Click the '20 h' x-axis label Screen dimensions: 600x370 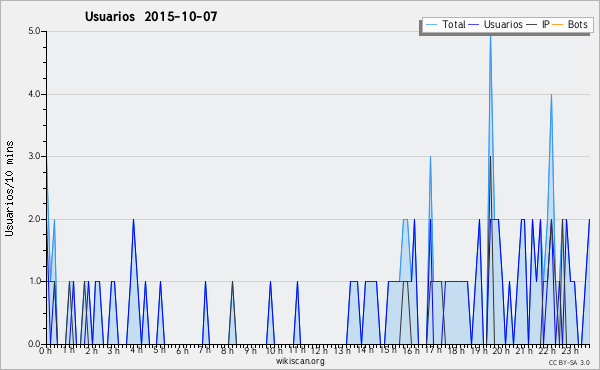click(x=501, y=350)
